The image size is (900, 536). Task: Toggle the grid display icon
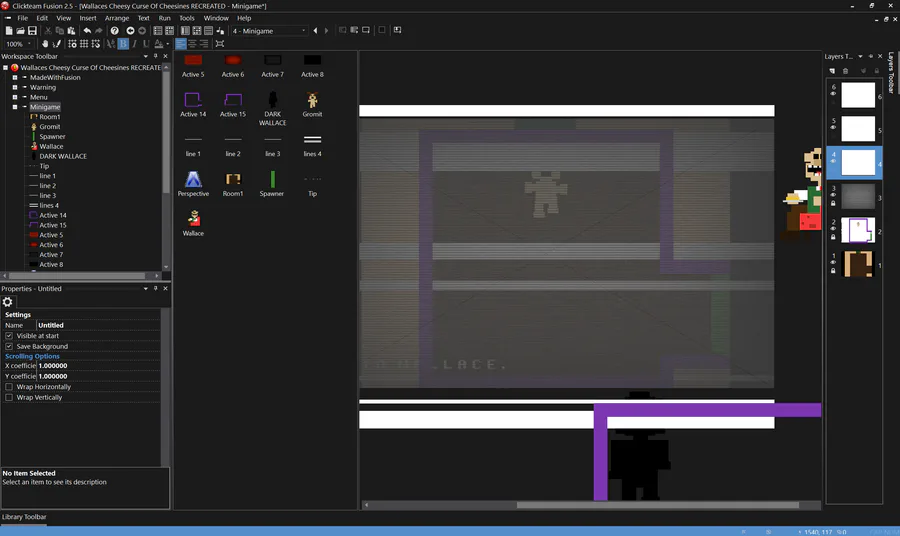click(84, 44)
